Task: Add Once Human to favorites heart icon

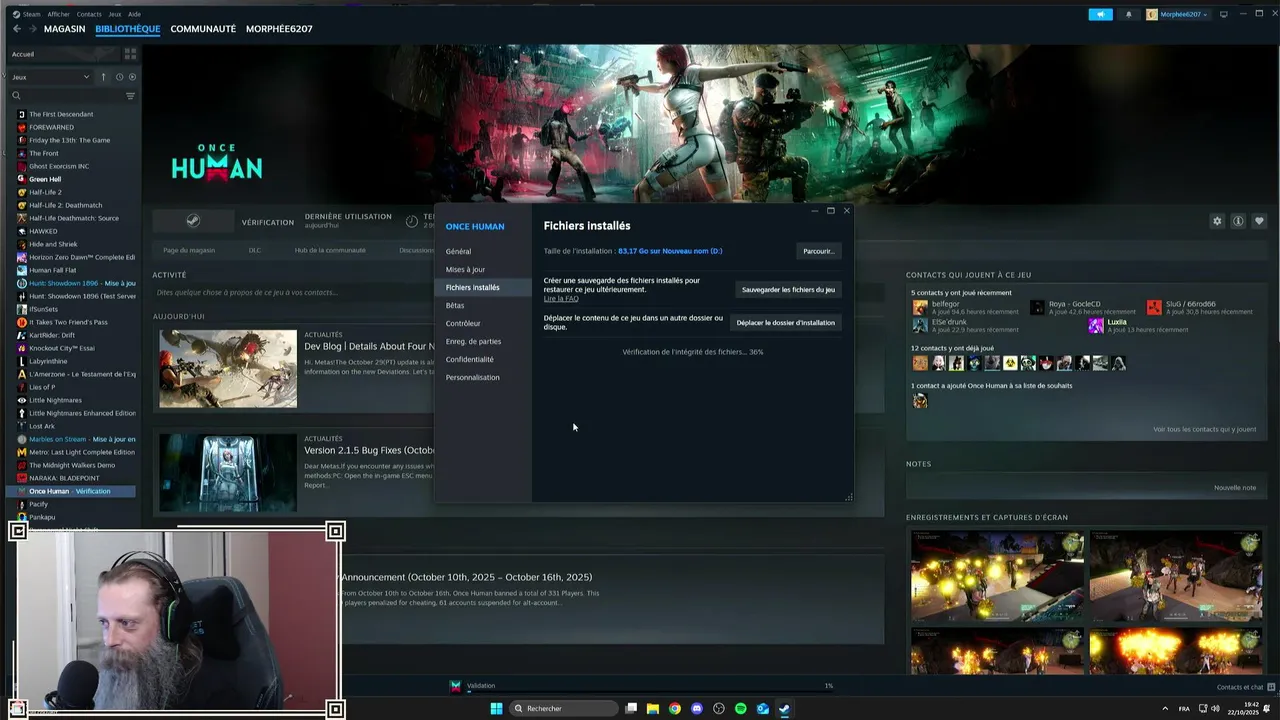Action: pyautogui.click(x=1259, y=221)
